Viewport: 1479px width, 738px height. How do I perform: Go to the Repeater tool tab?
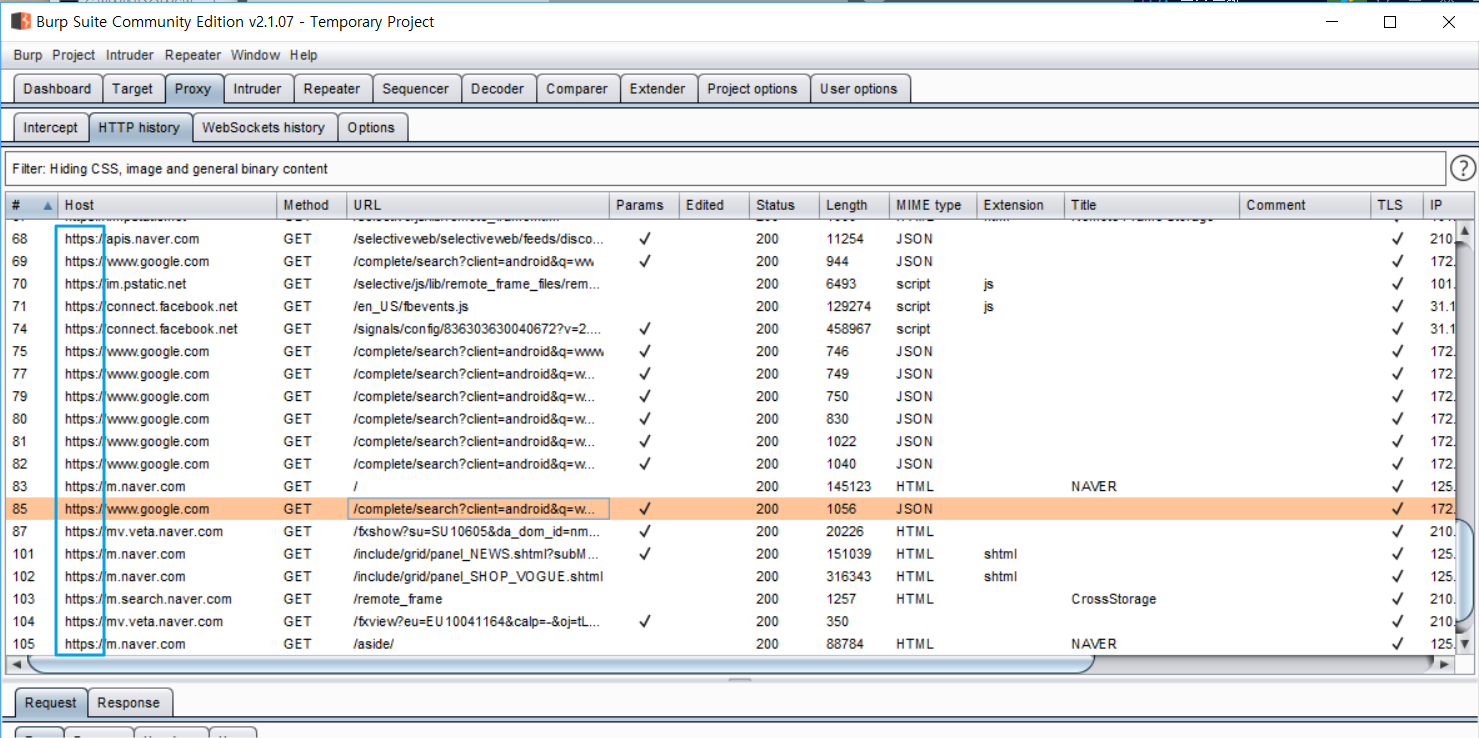[x=332, y=88]
